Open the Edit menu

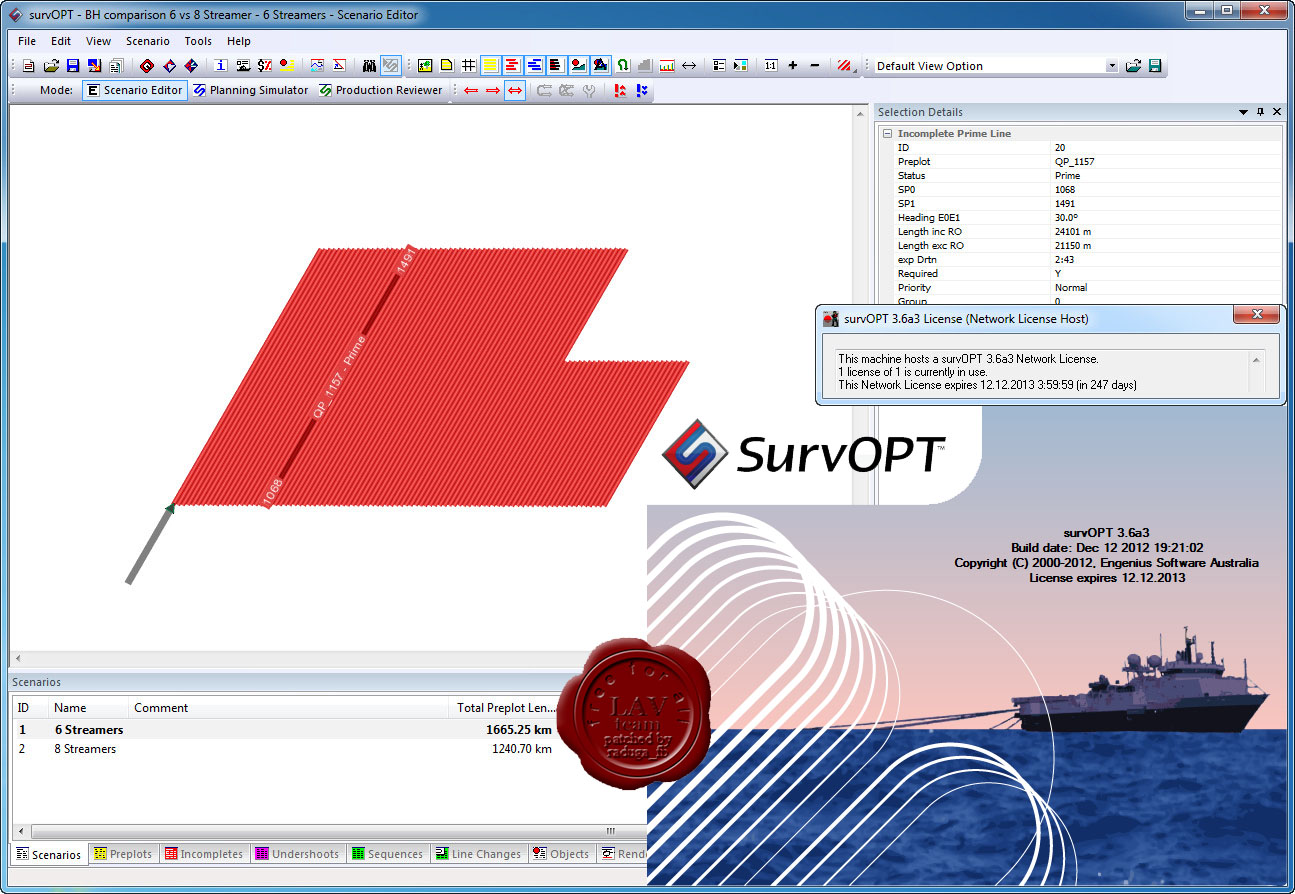61,41
